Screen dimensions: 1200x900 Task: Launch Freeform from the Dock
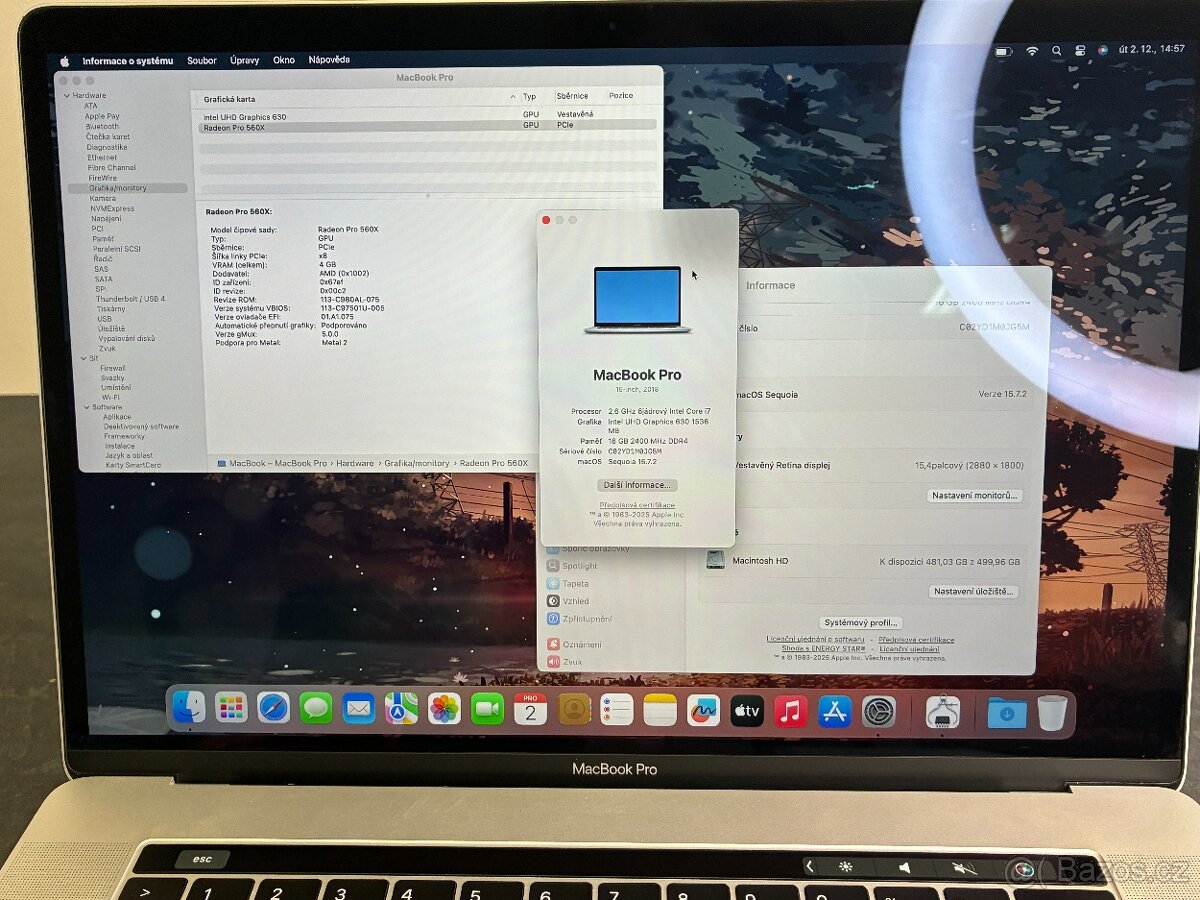(x=703, y=711)
